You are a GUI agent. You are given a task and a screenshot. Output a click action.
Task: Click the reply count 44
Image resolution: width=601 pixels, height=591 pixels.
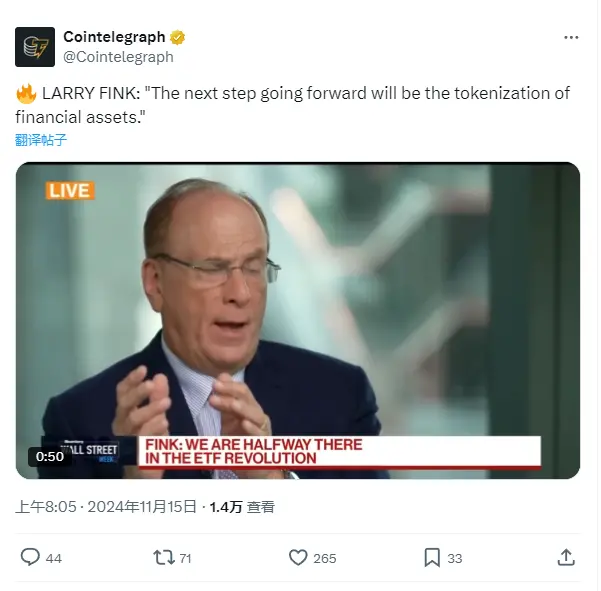click(x=54, y=558)
